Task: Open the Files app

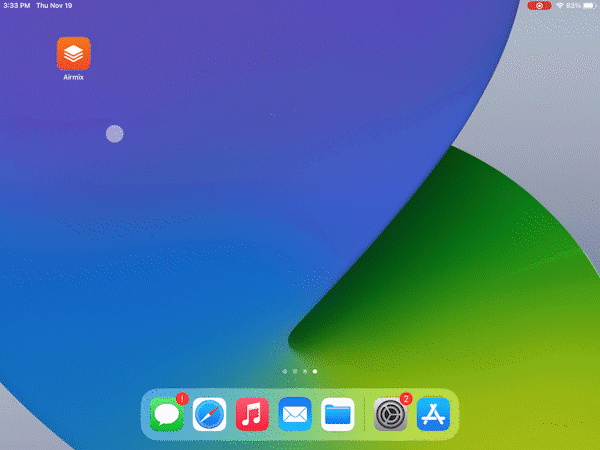Action: click(x=338, y=413)
